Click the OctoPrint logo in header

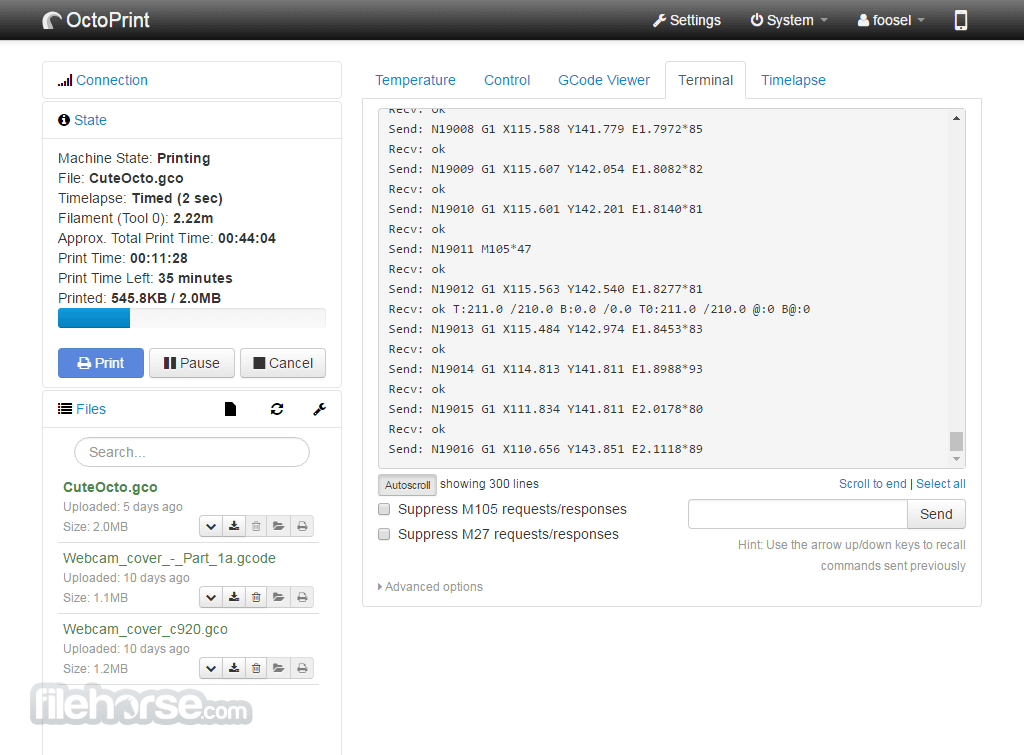(96, 20)
